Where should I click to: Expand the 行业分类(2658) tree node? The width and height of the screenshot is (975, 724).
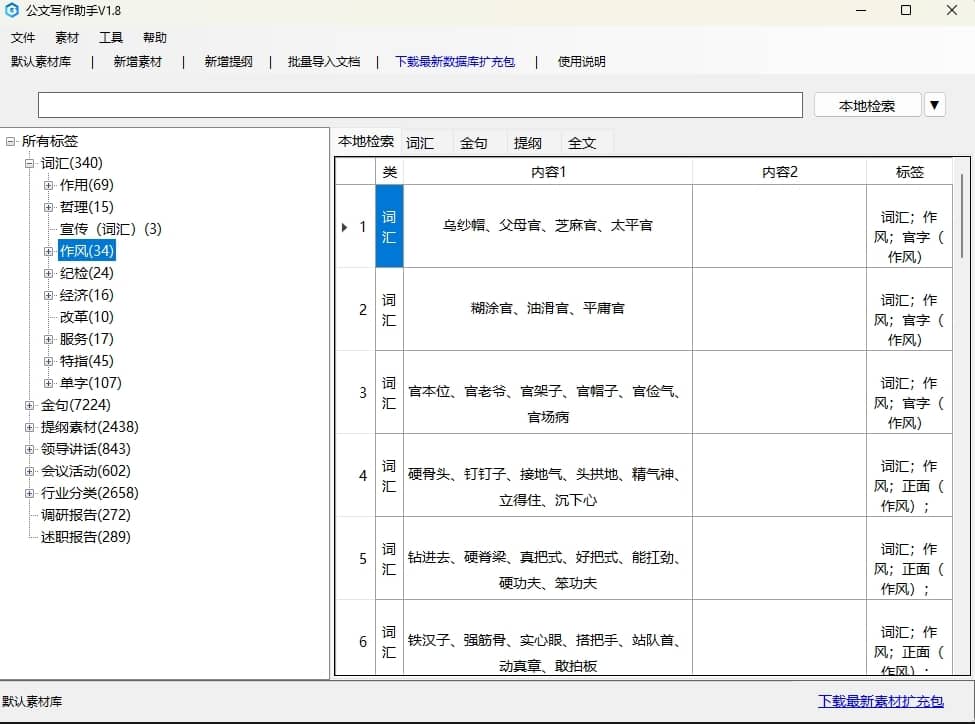point(30,493)
